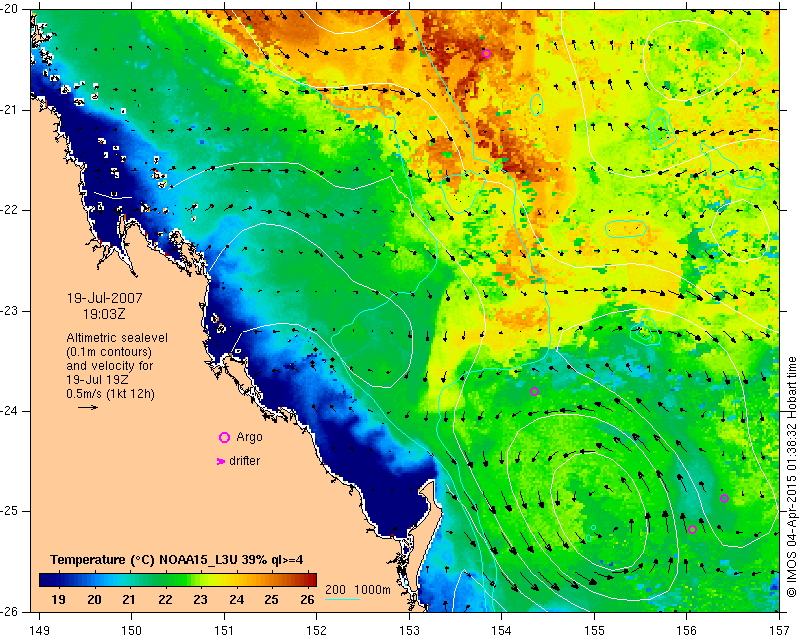This screenshot has height=640, width=800.
Task: Click the '0.5m/s (1kt 12h)' scale text
Action: [110, 394]
